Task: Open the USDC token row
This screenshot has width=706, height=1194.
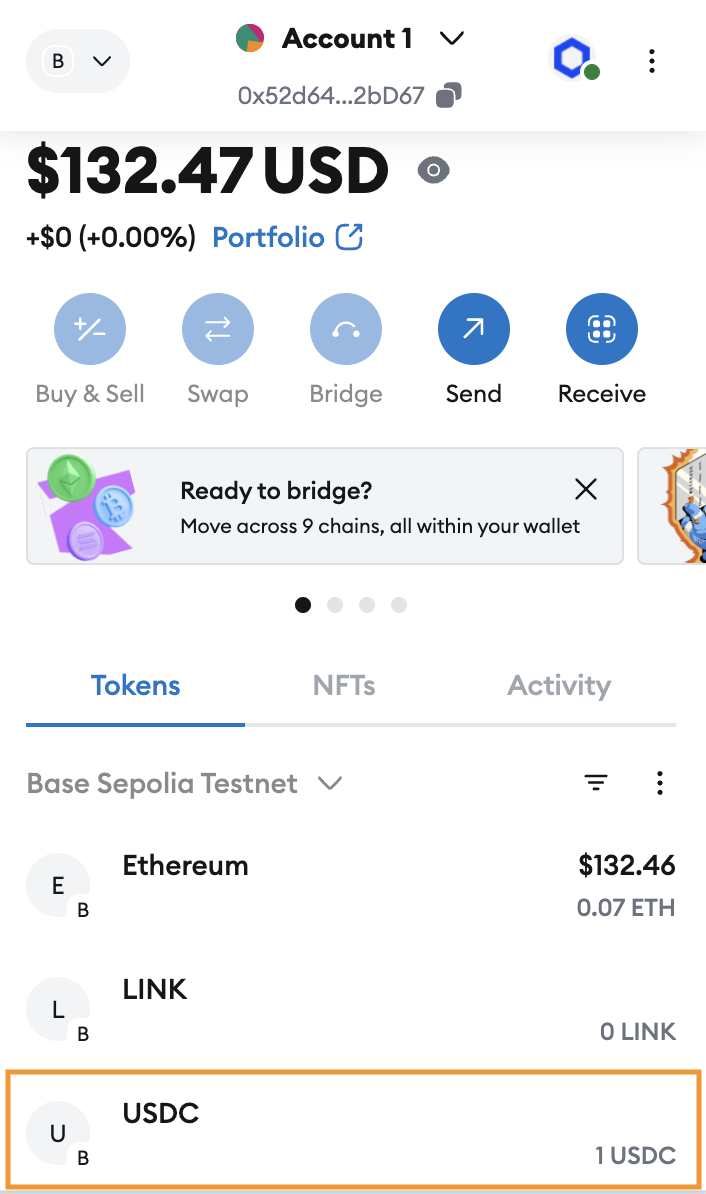Action: (x=353, y=1132)
